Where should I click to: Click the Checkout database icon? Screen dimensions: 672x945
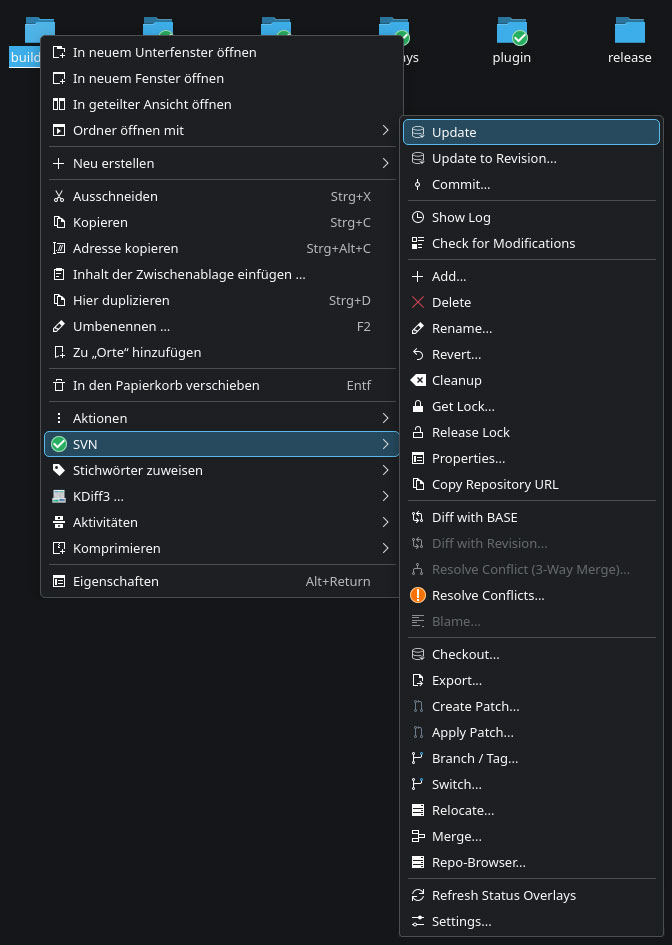418,654
